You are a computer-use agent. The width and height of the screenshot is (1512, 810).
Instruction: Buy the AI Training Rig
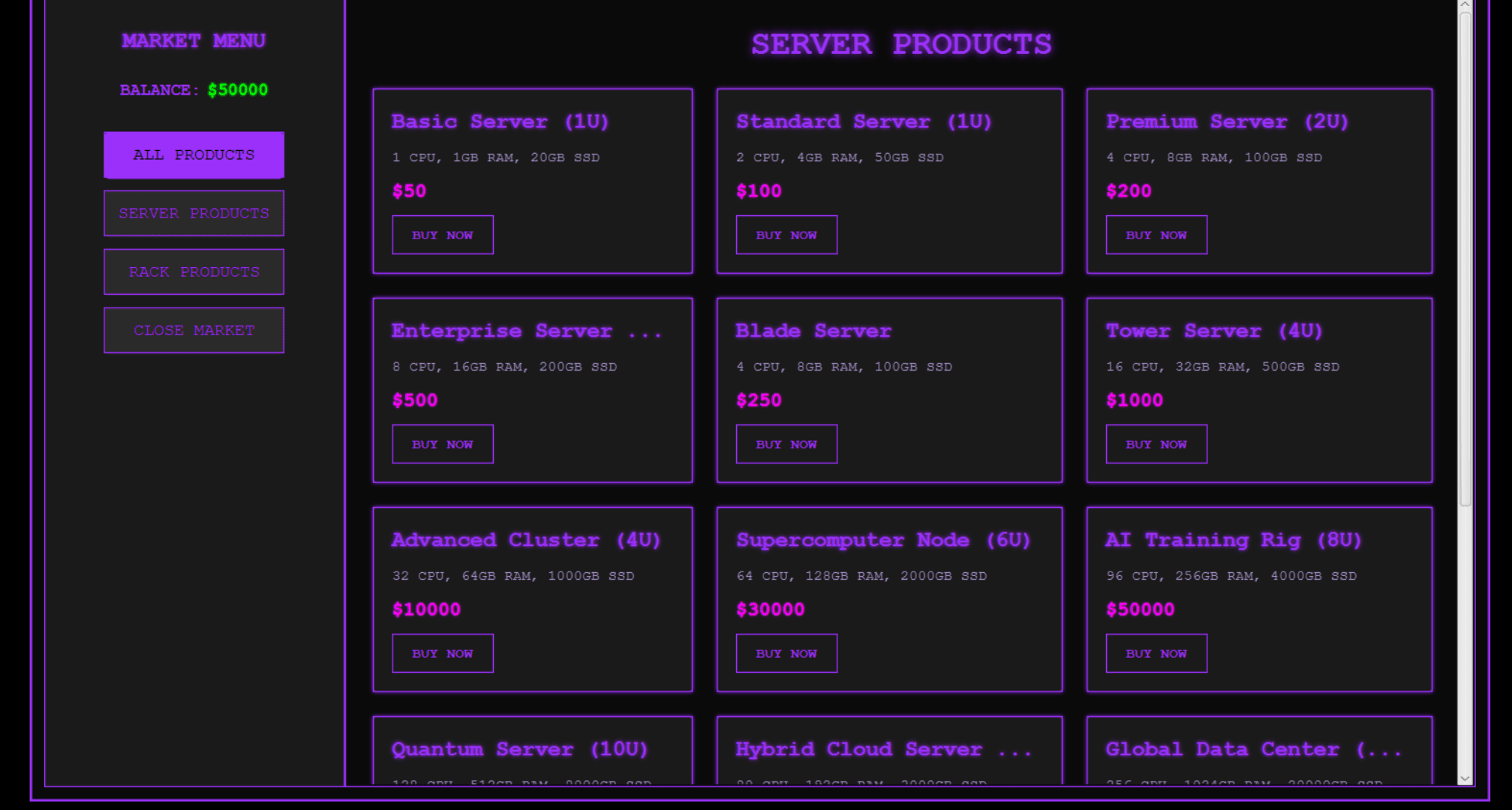click(x=1156, y=654)
